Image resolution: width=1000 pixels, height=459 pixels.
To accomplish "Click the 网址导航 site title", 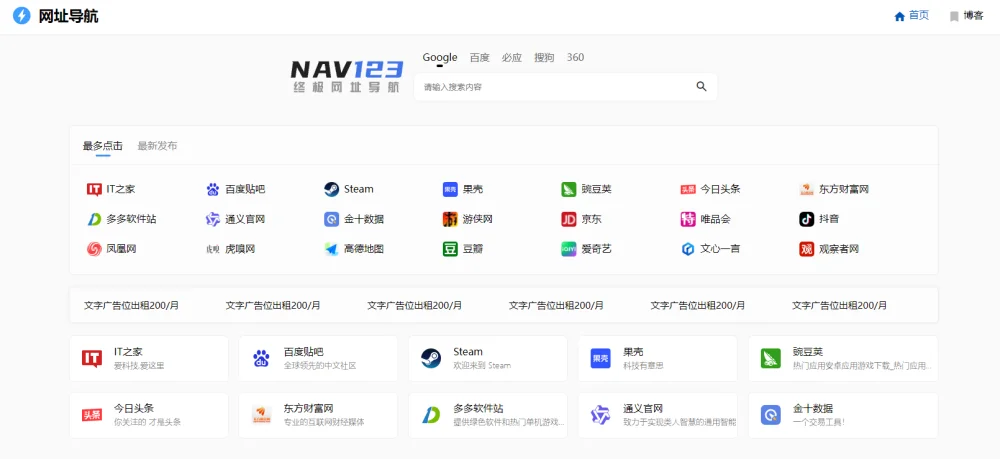I will (68, 16).
